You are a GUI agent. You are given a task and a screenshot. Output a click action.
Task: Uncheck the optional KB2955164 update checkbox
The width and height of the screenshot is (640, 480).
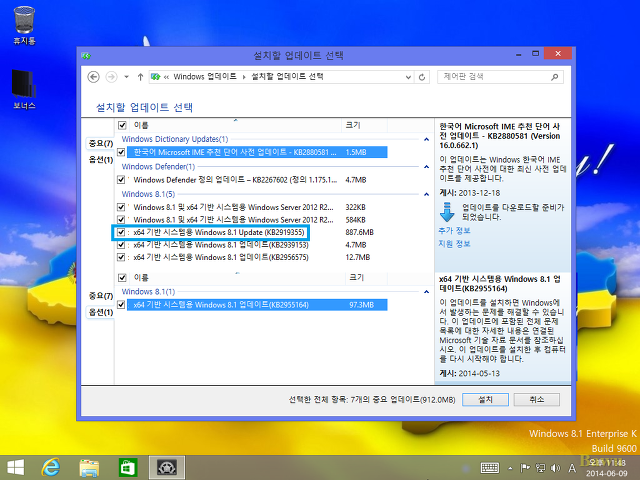(121, 305)
